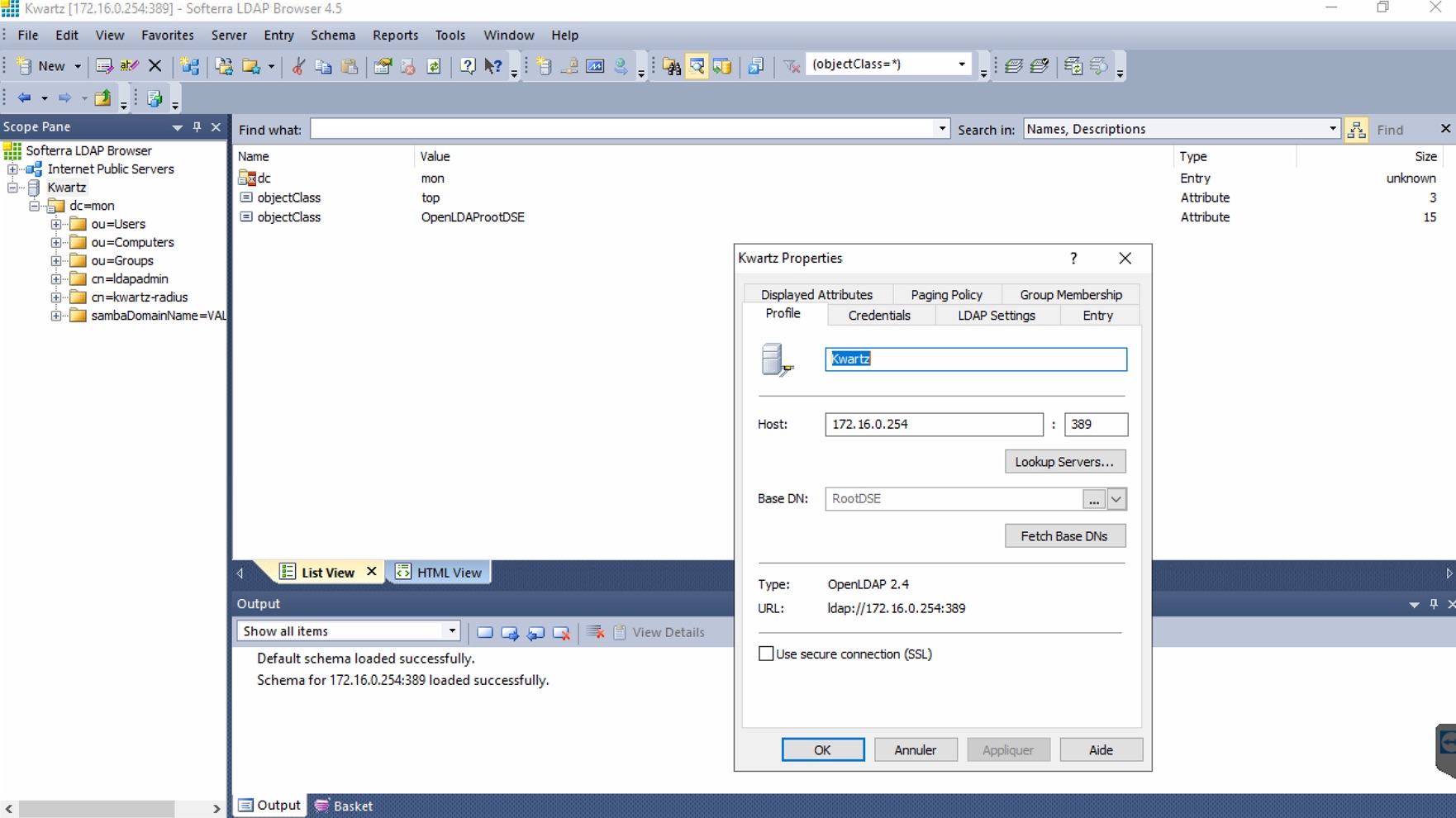Viewport: 1456px width, 818px height.
Task: Click the Annuler button
Action: tap(915, 750)
